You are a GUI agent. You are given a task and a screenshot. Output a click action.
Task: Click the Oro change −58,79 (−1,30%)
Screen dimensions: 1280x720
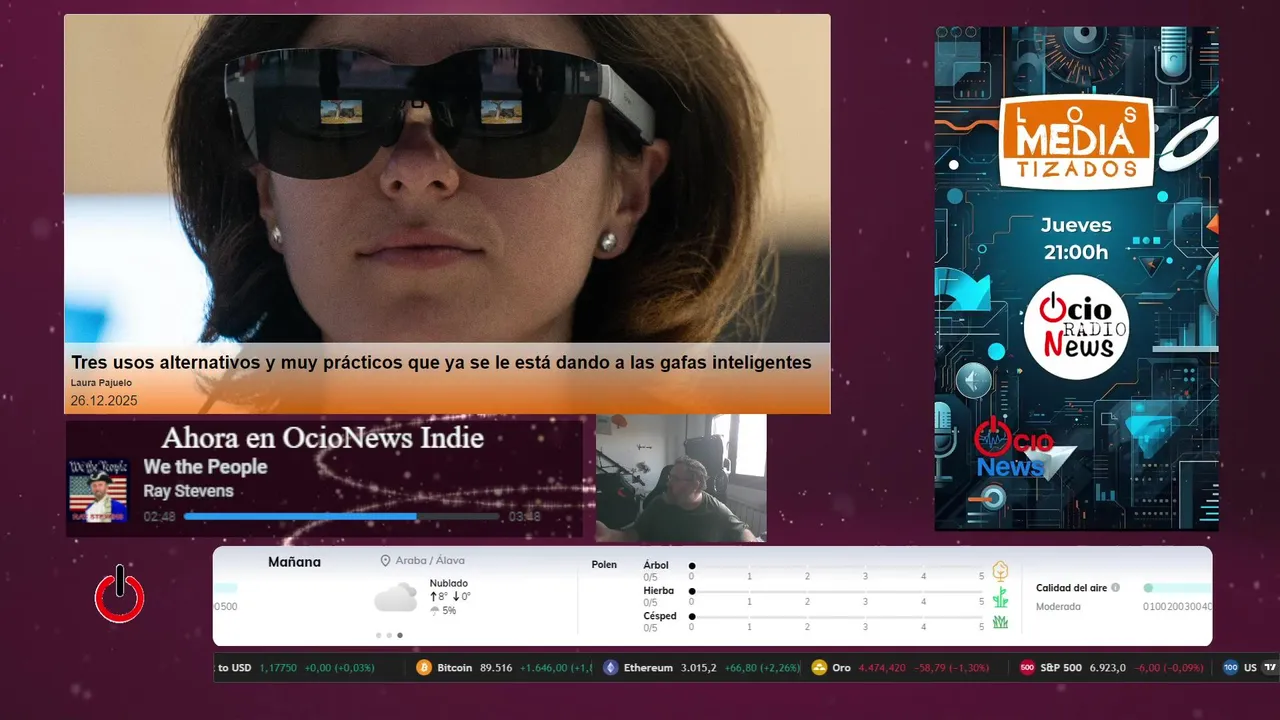(950, 667)
